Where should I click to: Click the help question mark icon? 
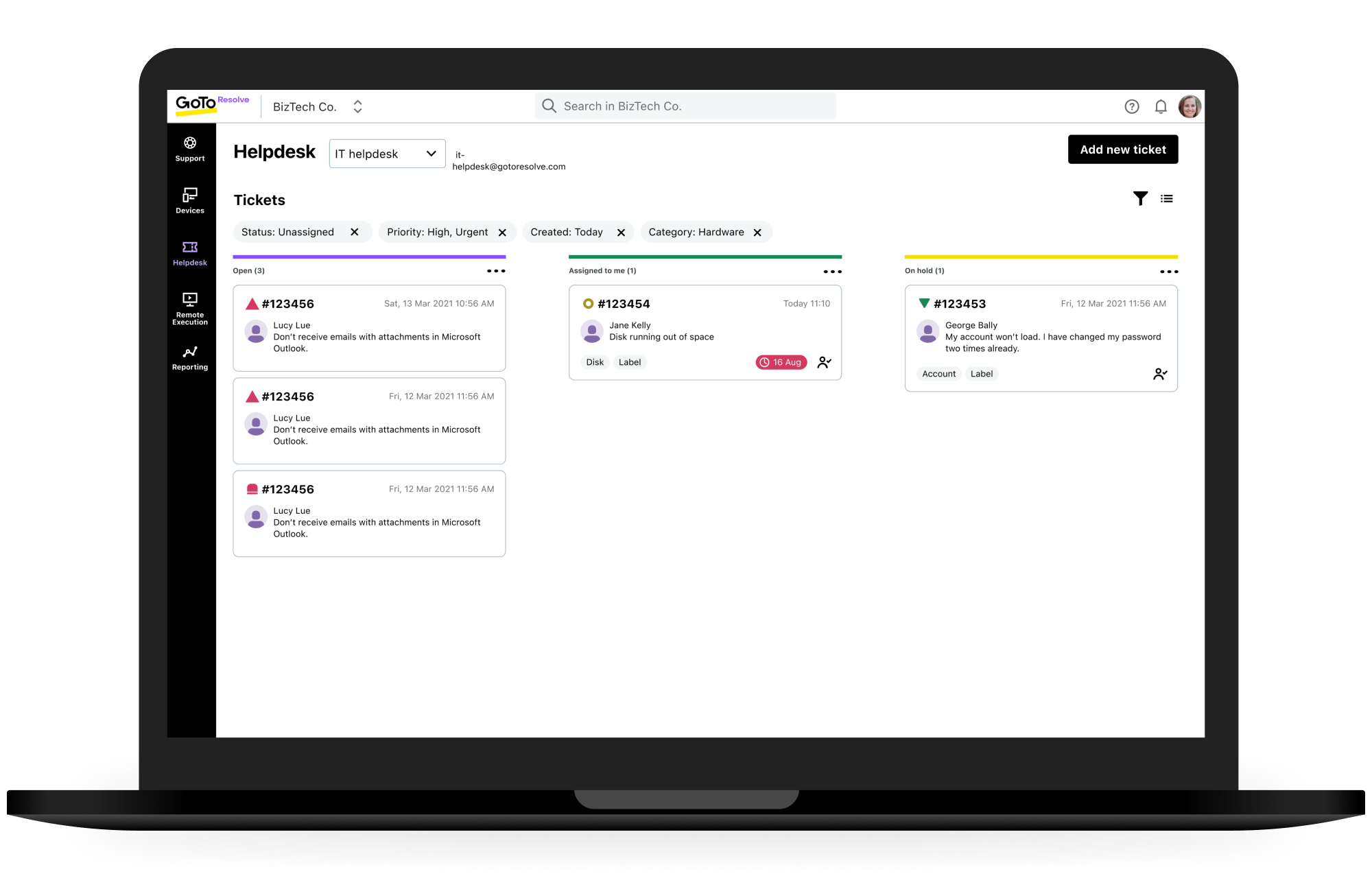point(1132,107)
